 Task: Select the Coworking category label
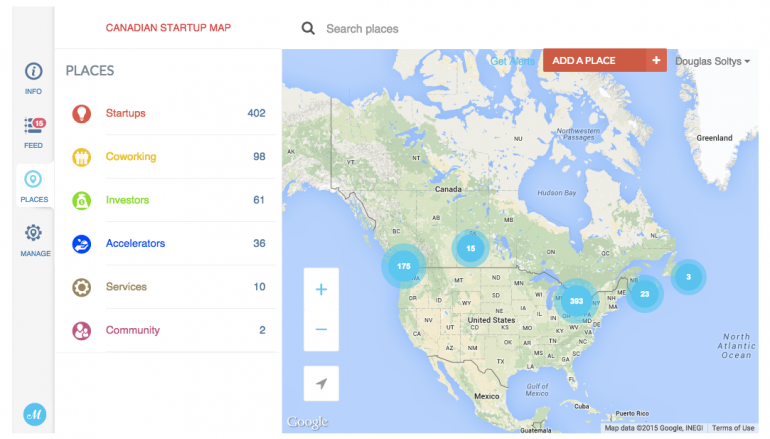131,157
